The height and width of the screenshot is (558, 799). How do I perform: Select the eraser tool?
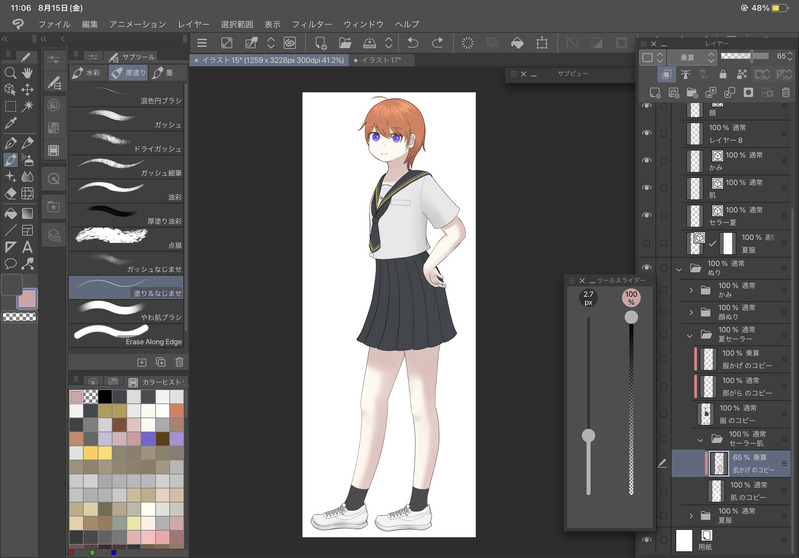[x=10, y=194]
